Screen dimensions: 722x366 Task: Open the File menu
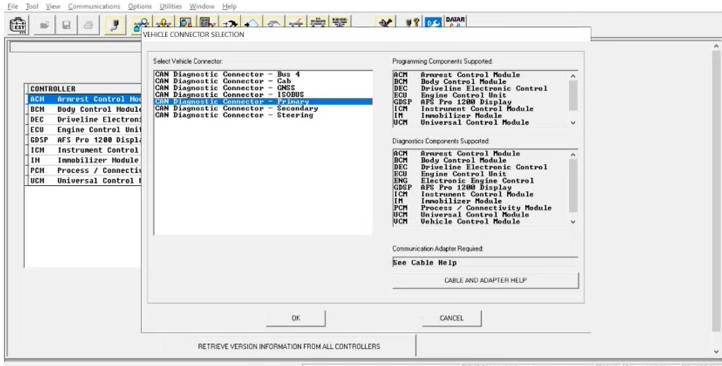tap(12, 6)
